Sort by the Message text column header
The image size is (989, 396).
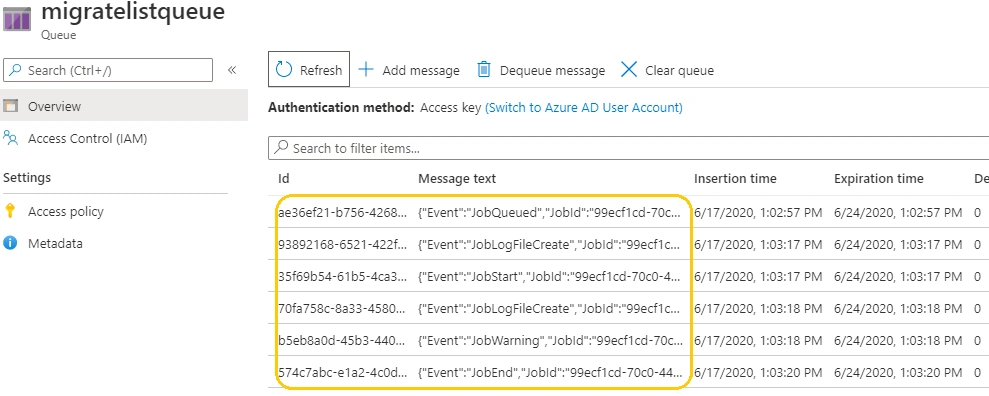pos(457,178)
